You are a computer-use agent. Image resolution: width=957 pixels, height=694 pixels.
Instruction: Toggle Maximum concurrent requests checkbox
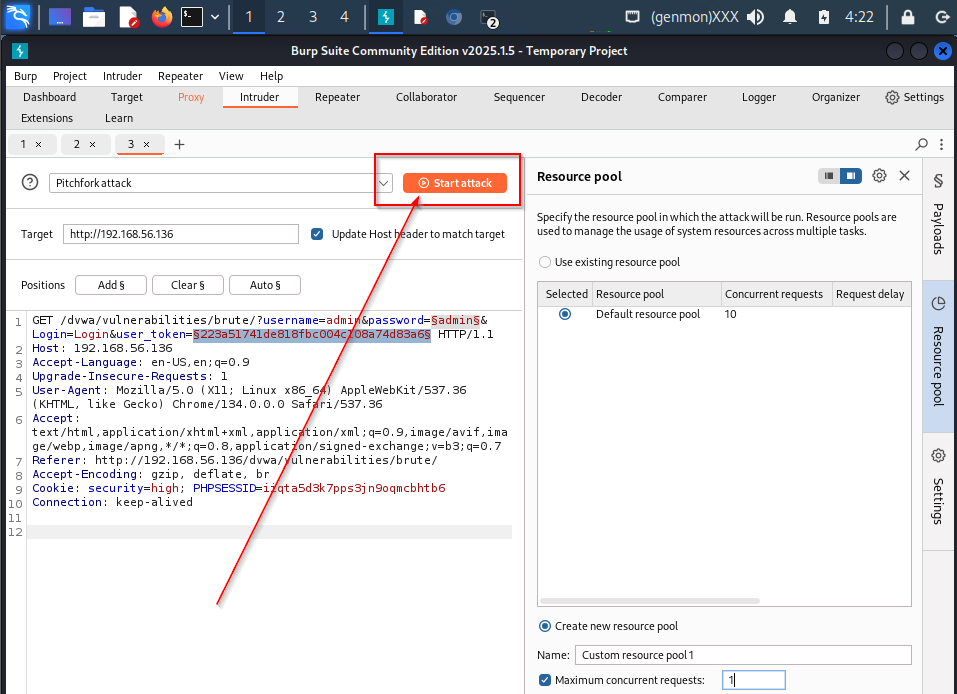[x=545, y=680]
